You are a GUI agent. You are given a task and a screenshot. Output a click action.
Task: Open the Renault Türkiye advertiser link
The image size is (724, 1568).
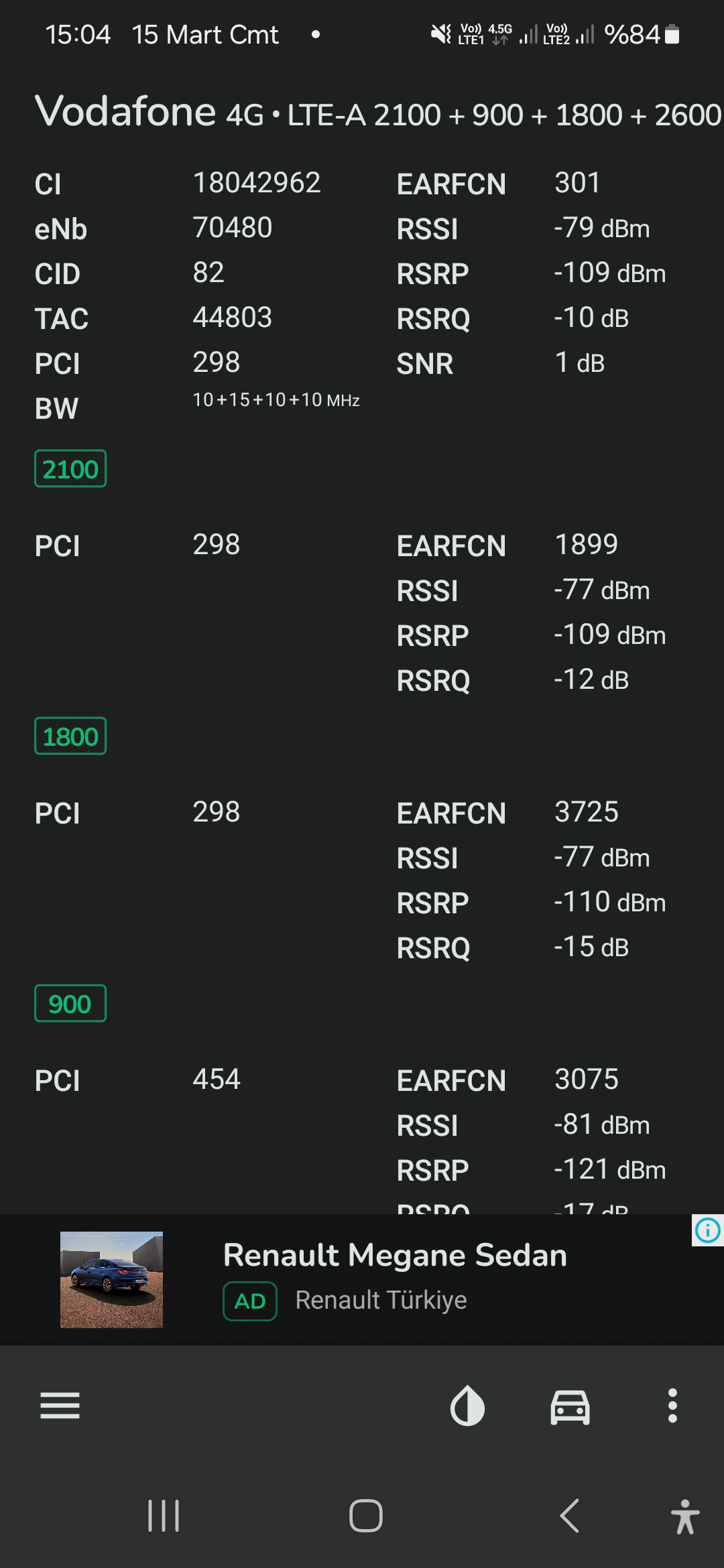pyautogui.click(x=381, y=1300)
